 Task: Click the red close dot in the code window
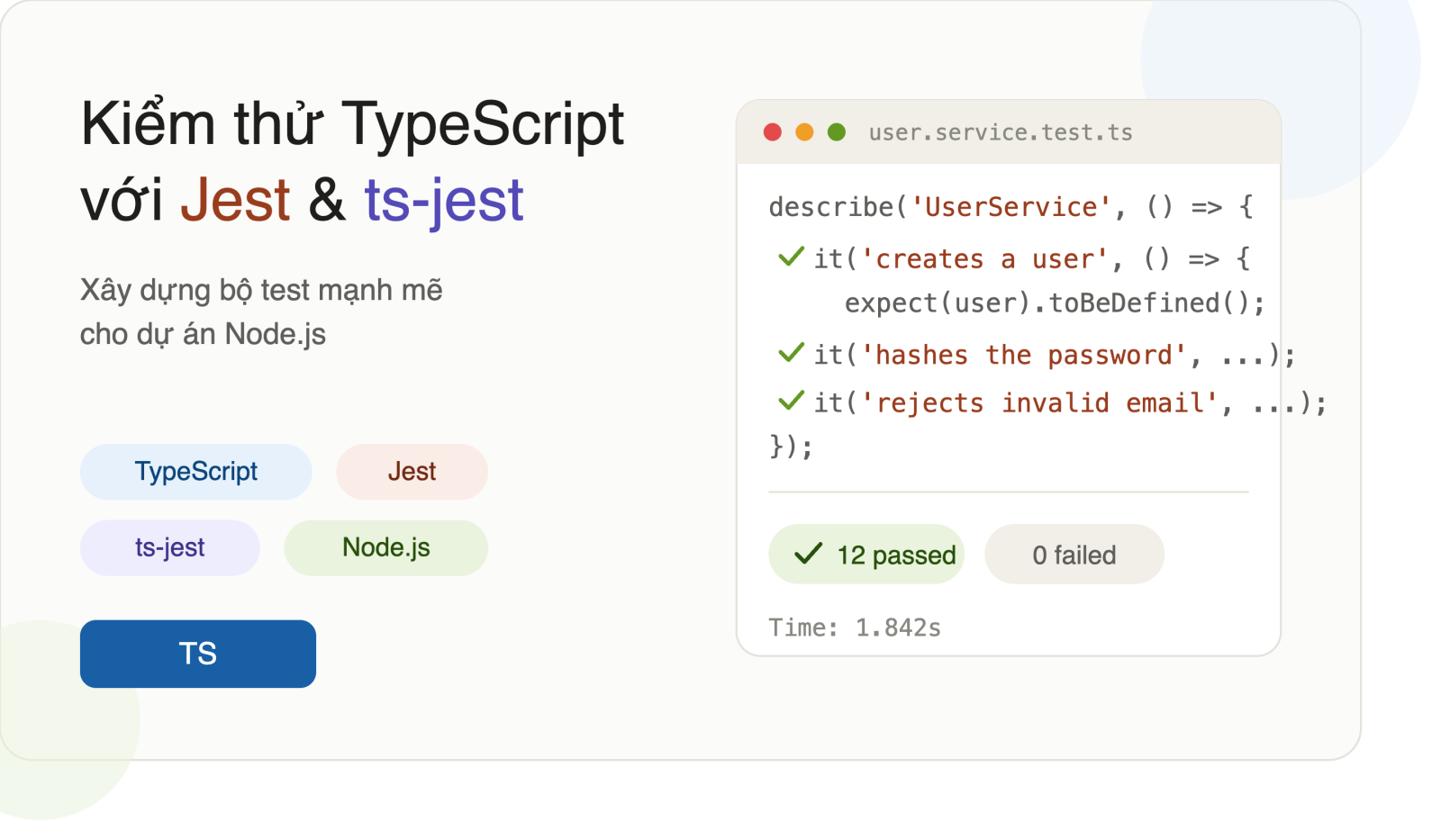click(773, 132)
